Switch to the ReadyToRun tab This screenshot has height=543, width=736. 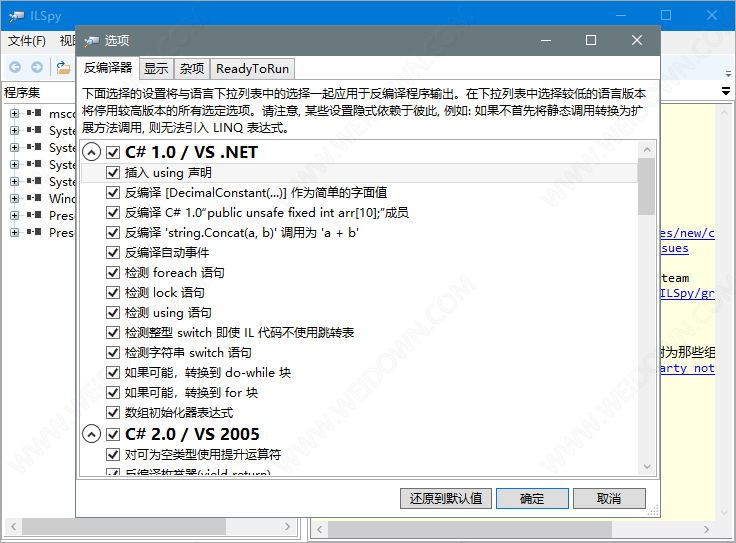click(x=253, y=69)
